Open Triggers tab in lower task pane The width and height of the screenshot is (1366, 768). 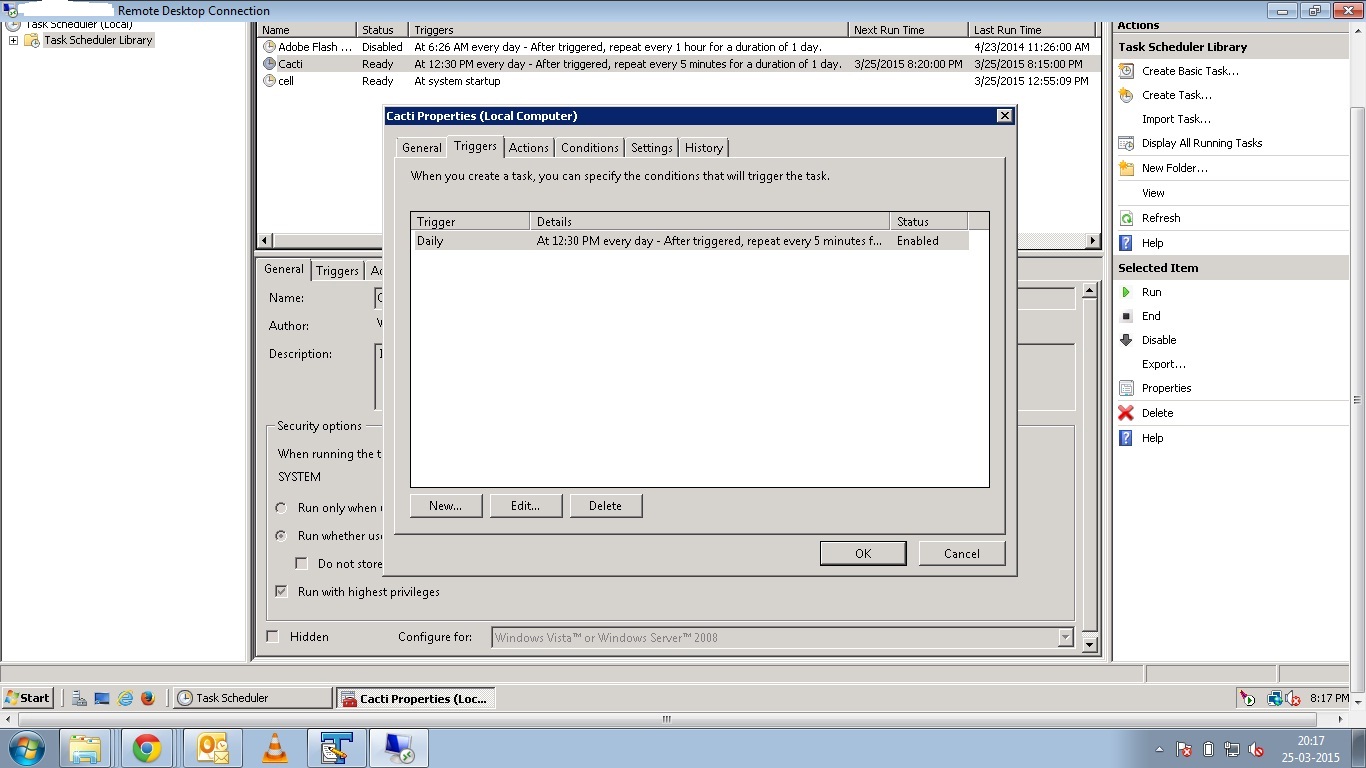tap(338, 271)
